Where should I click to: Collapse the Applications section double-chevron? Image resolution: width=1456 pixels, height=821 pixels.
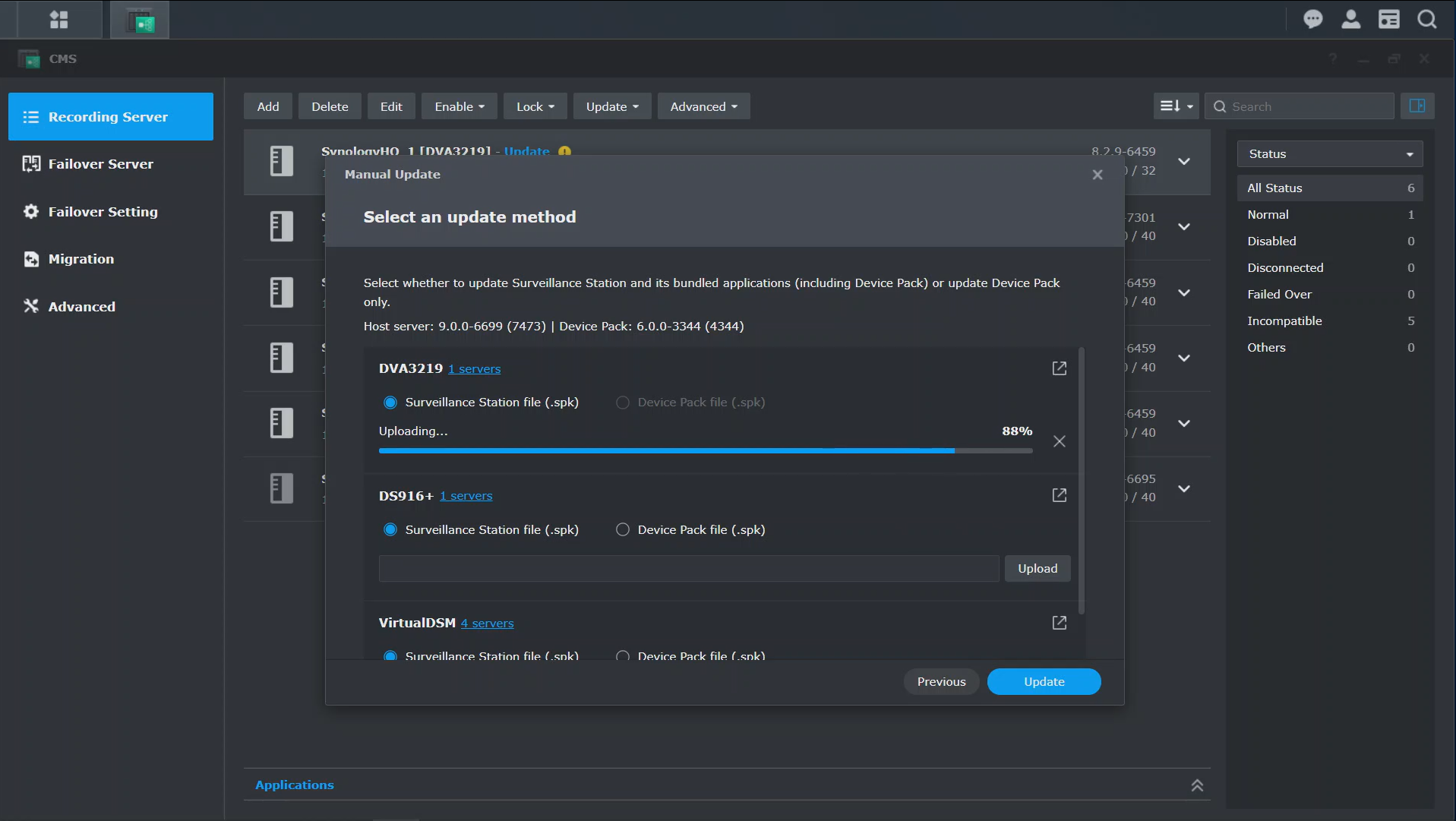1197,785
